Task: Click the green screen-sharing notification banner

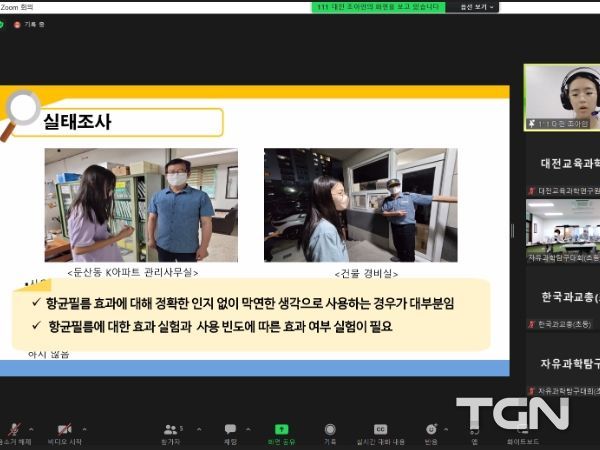Action: coord(378,7)
